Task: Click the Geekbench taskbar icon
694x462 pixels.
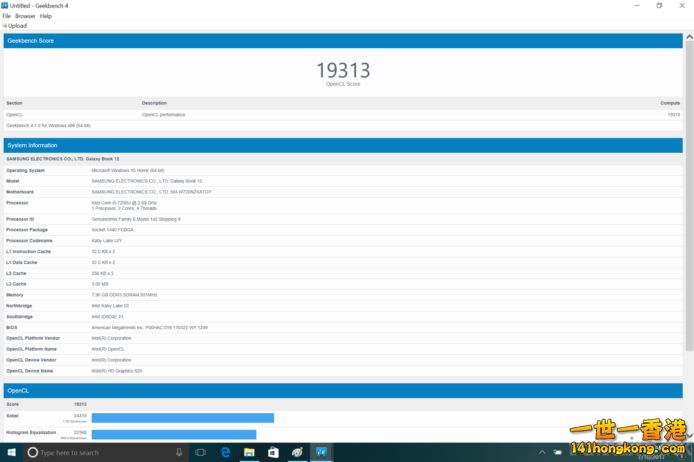Action: (x=321, y=452)
